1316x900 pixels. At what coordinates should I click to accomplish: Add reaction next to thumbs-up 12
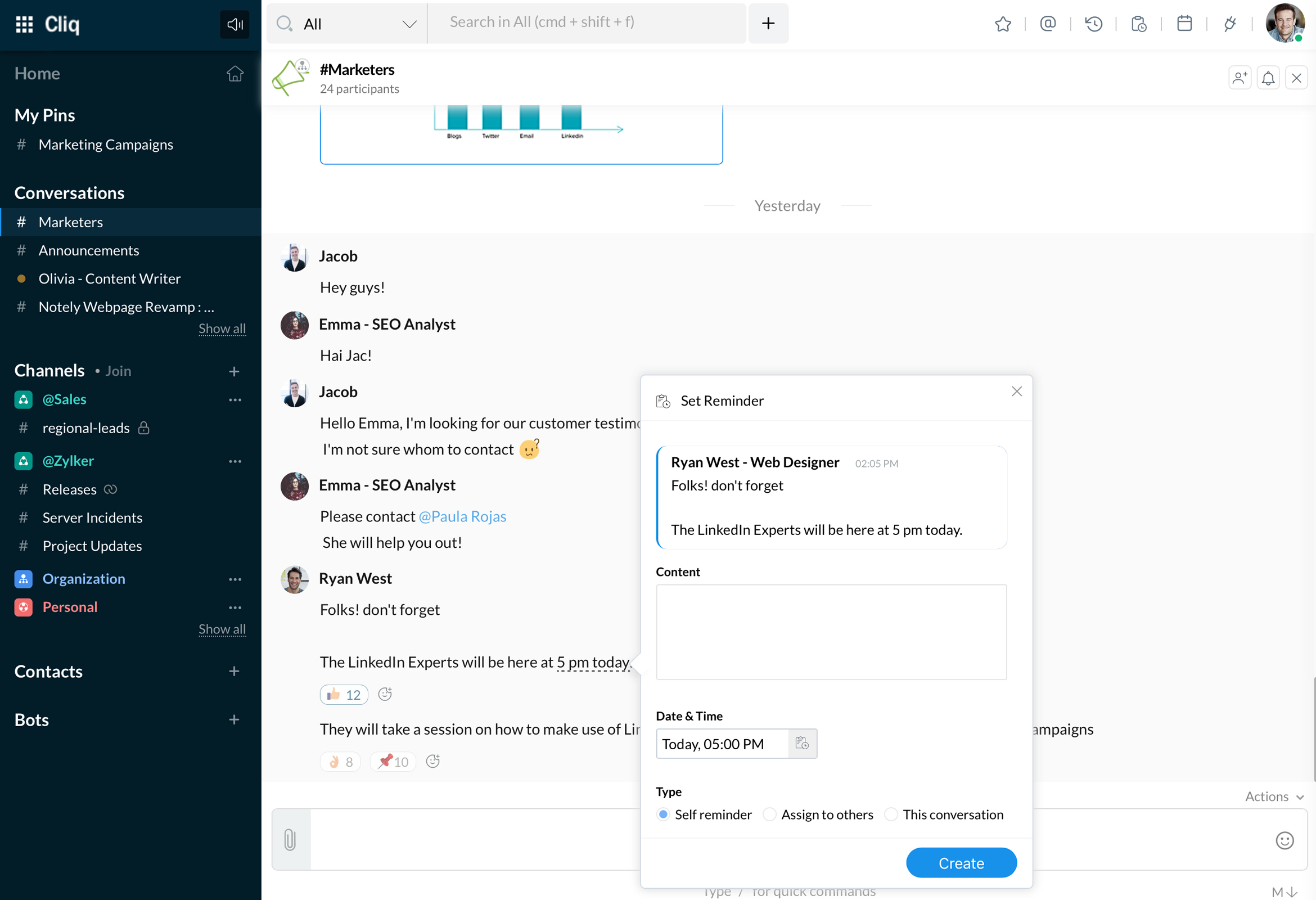385,694
